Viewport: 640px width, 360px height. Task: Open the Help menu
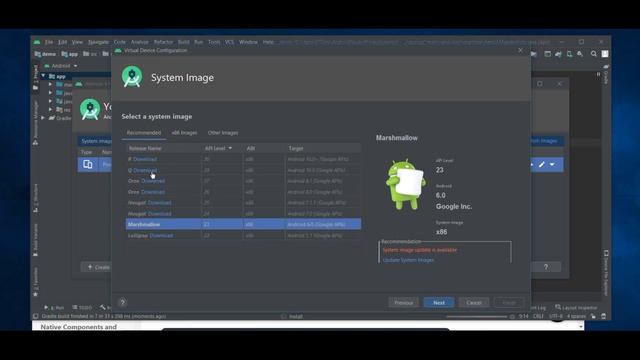point(268,42)
